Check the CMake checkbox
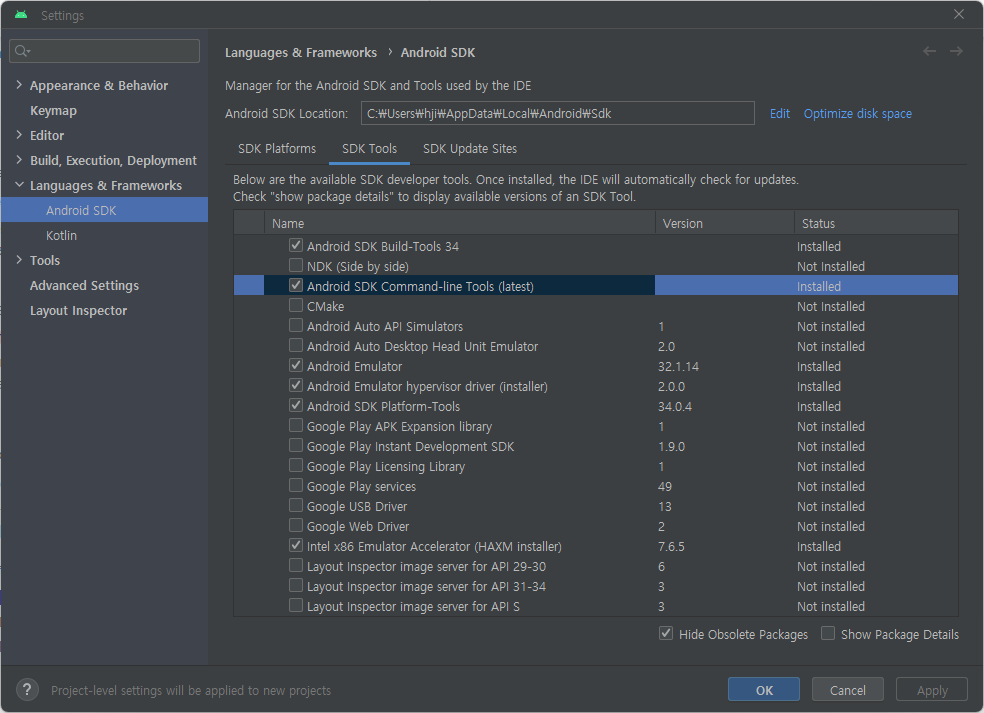The image size is (984, 713). [x=296, y=306]
